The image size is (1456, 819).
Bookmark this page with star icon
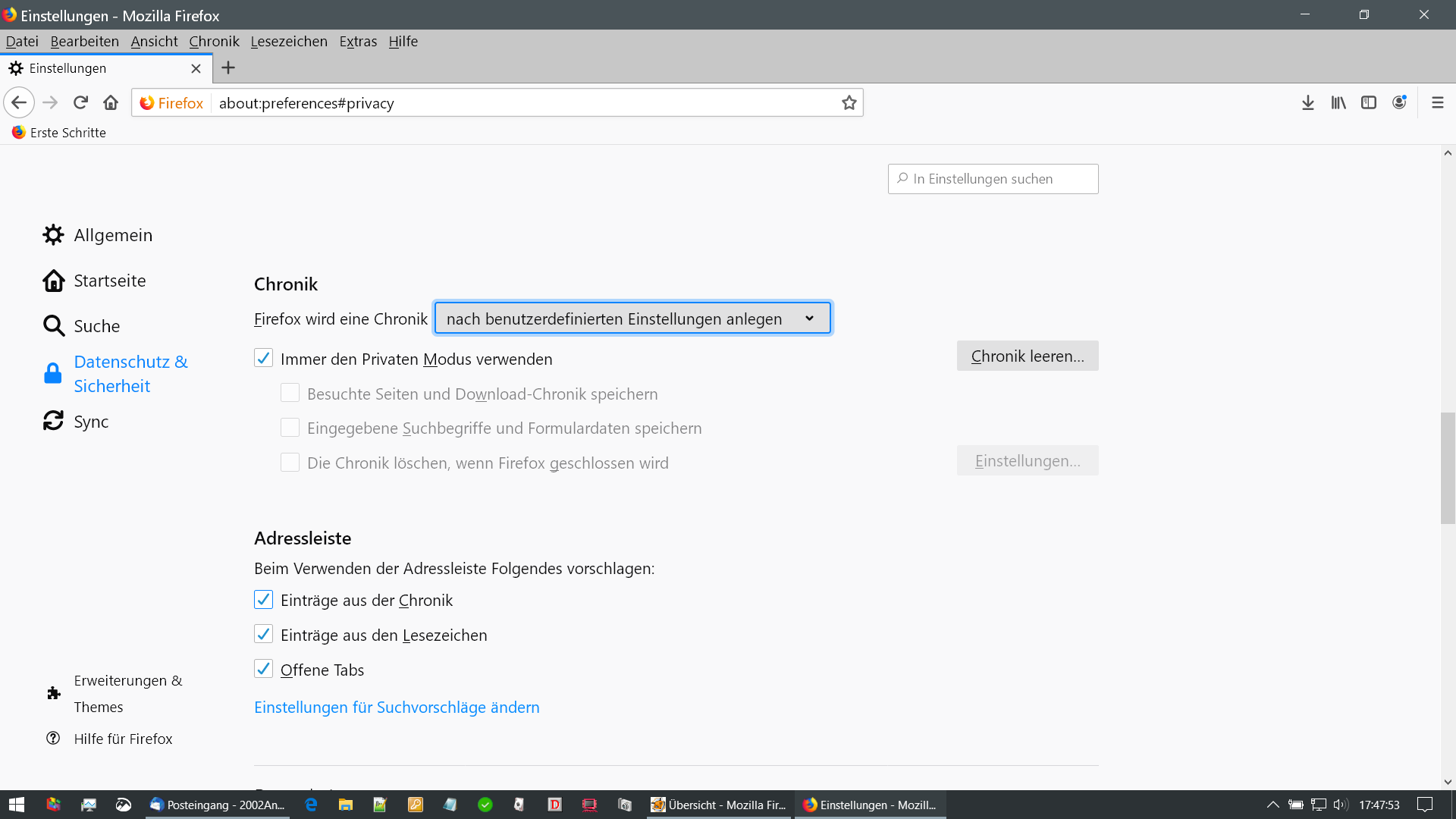click(x=849, y=103)
